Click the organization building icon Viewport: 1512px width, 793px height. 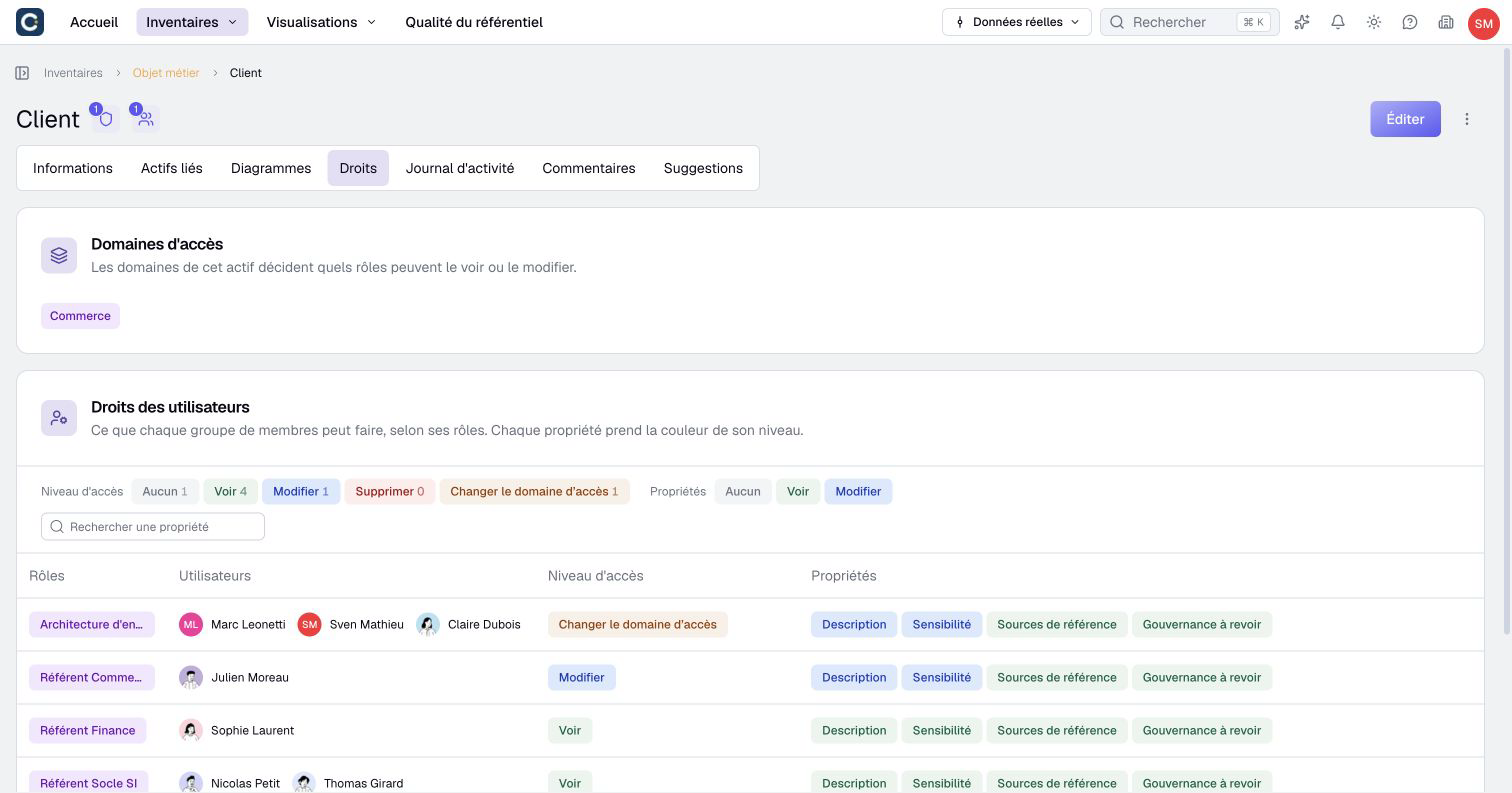[x=1446, y=22]
